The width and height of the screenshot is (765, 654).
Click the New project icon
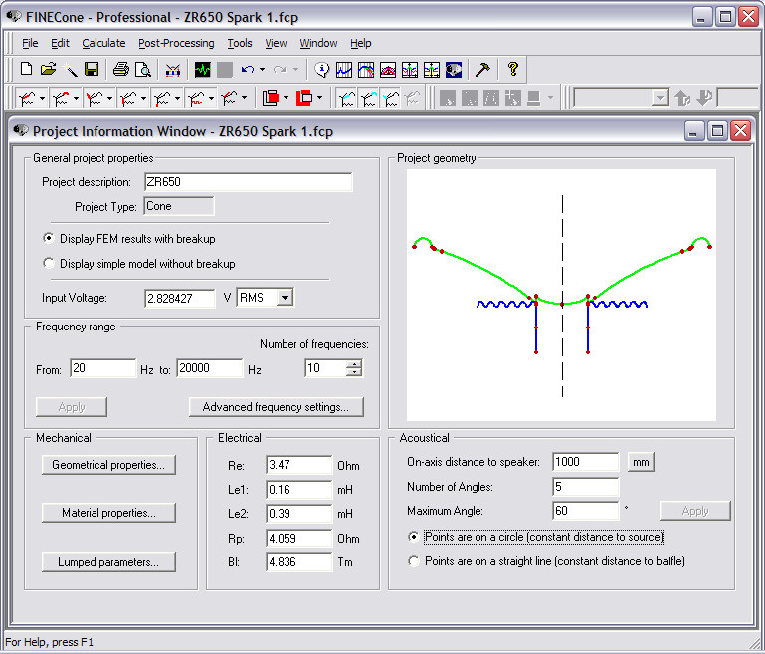[x=26, y=69]
